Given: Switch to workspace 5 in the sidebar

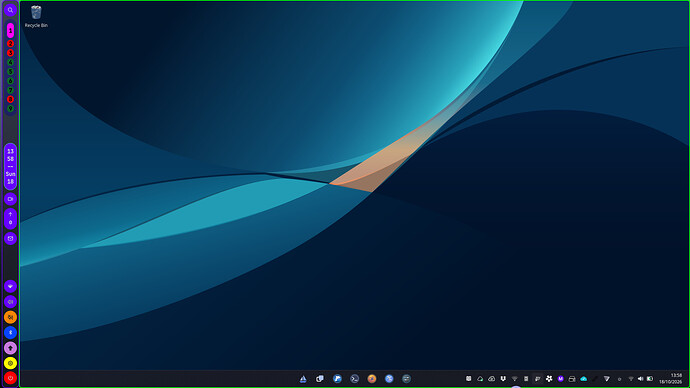Looking at the screenshot, I should 10,71.
